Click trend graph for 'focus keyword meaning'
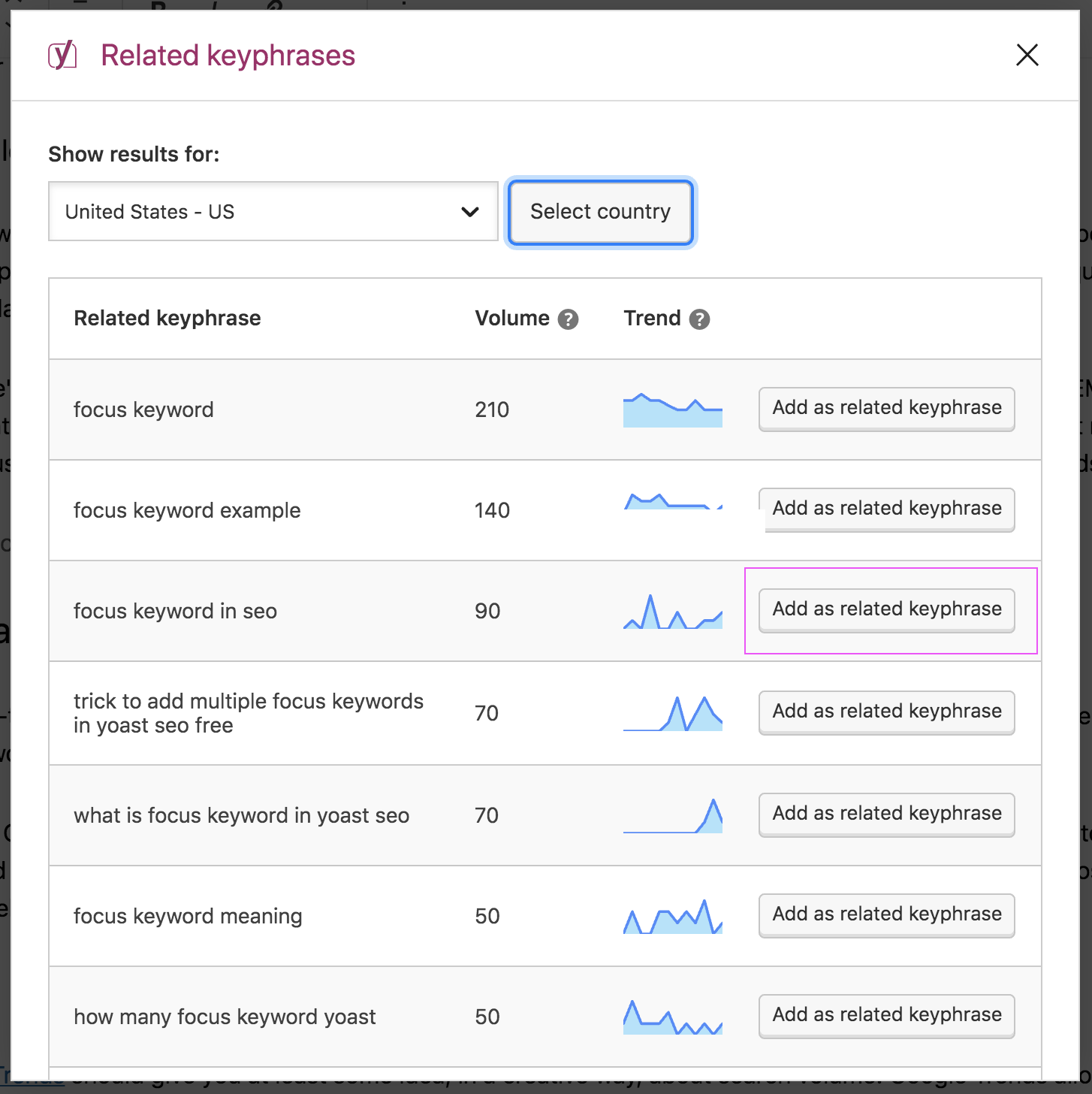 672,917
